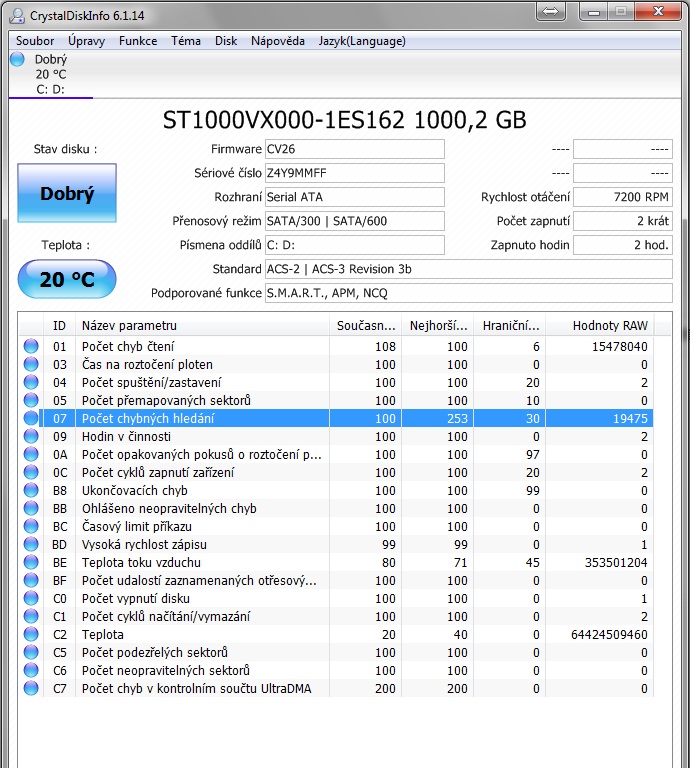Click the drive title ST1000VX000-1ES162 1000,2 GB
The width and height of the screenshot is (691, 769).
344,120
